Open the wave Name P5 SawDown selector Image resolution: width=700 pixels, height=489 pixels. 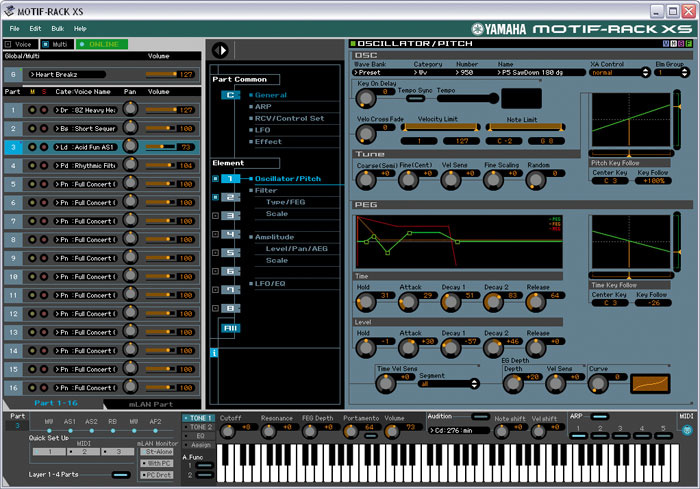[x=541, y=72]
